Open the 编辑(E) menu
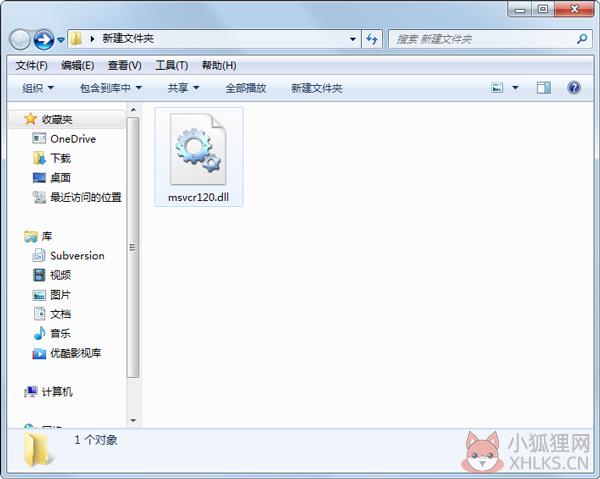Screen dimensions: 600x479 (78, 65)
